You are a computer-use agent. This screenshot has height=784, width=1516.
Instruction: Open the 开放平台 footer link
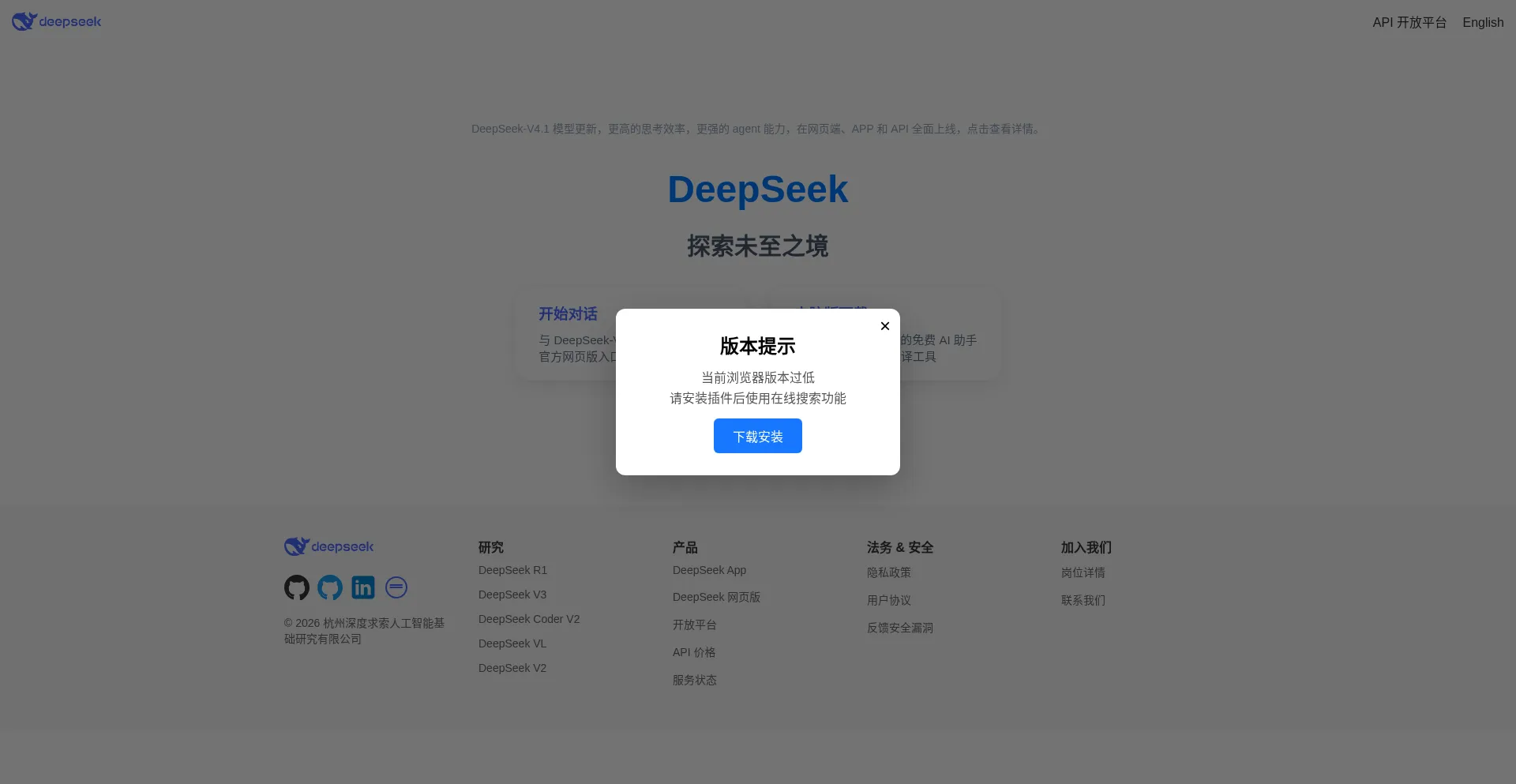[695, 625]
